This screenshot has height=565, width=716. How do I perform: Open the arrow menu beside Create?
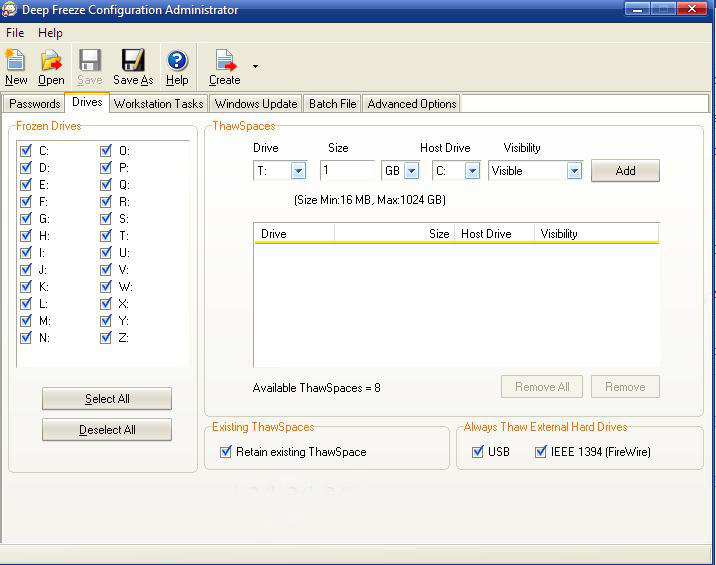[255, 67]
